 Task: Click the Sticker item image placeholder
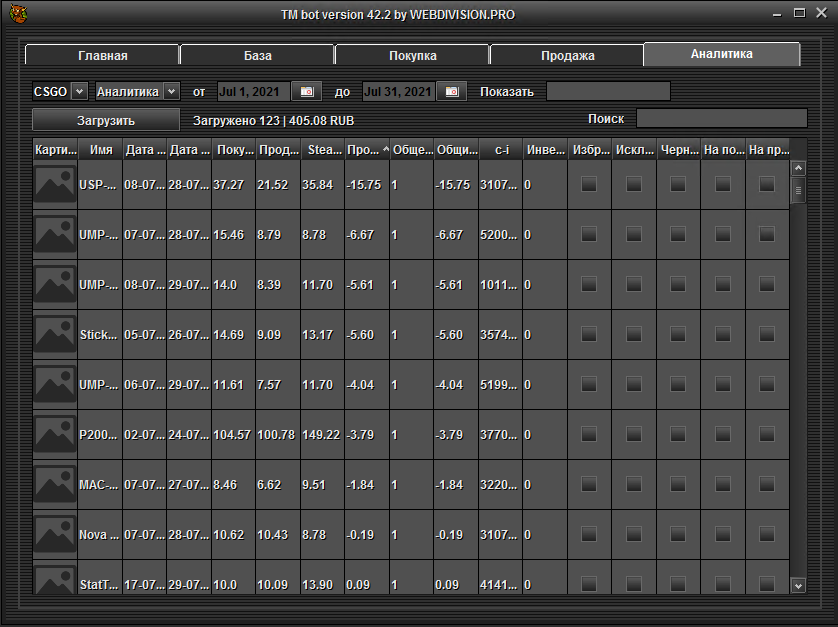coord(55,335)
